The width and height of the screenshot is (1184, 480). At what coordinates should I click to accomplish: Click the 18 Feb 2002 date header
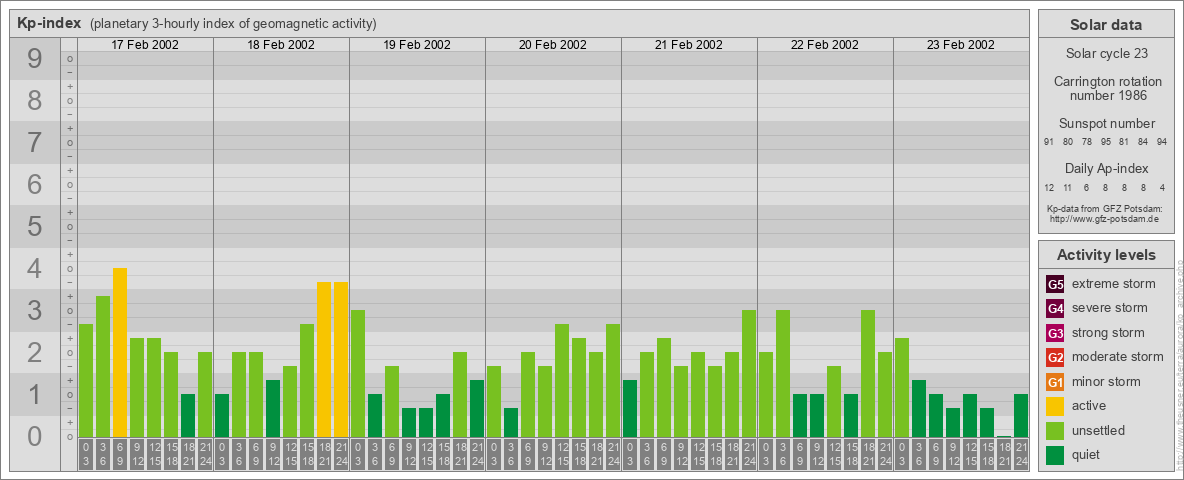click(x=281, y=45)
